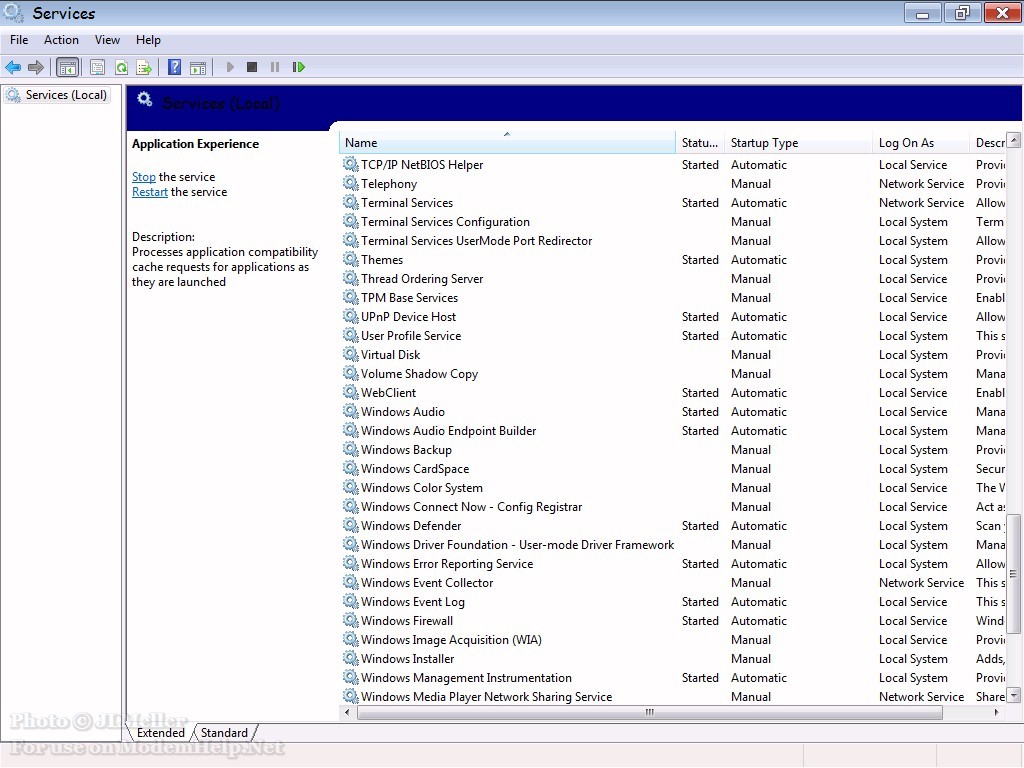Click the Start Service play icon
The image size is (1024, 768).
230,67
